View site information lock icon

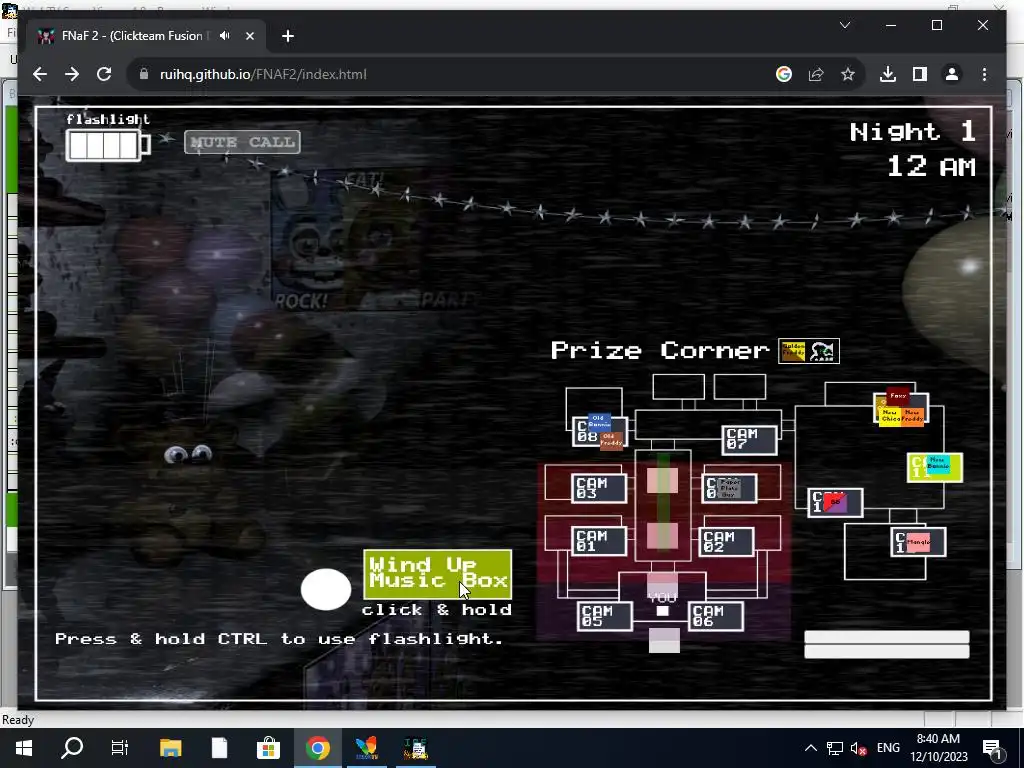point(144,74)
